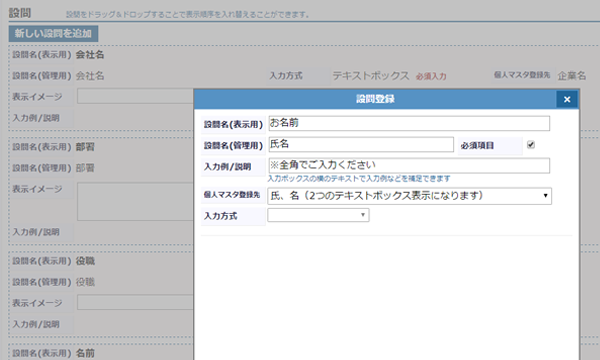600x360 pixels.
Task: Click the 設問 section heading
Action: click(20, 13)
